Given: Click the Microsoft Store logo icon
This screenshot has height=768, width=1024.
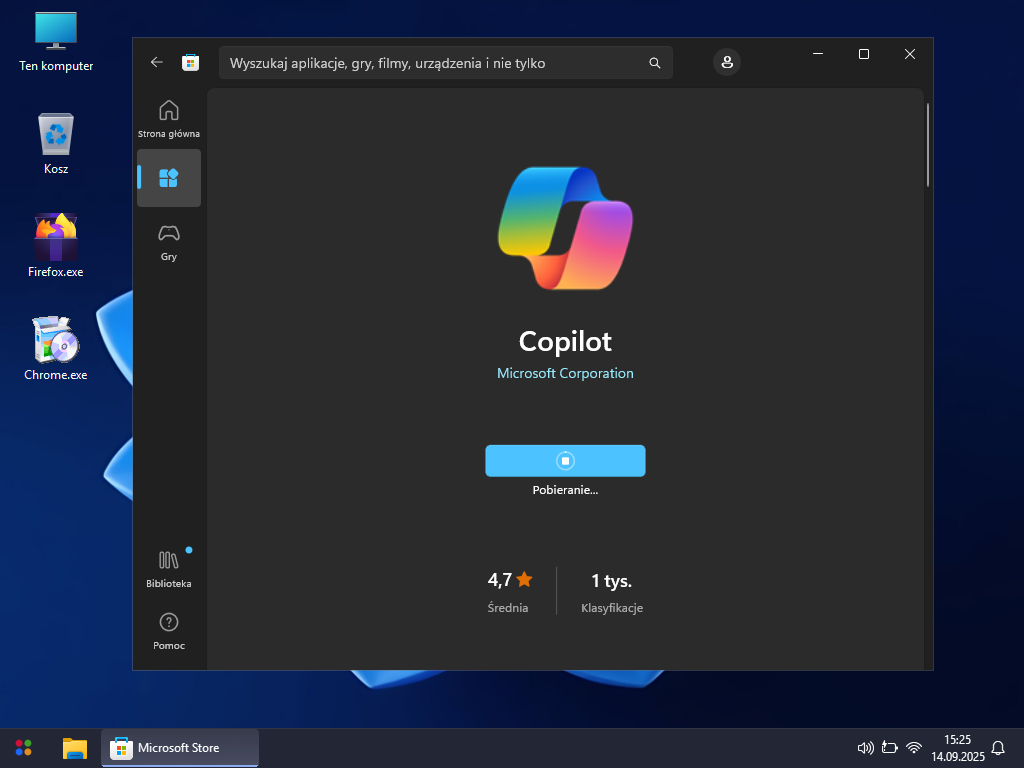Looking at the screenshot, I should click(190, 62).
